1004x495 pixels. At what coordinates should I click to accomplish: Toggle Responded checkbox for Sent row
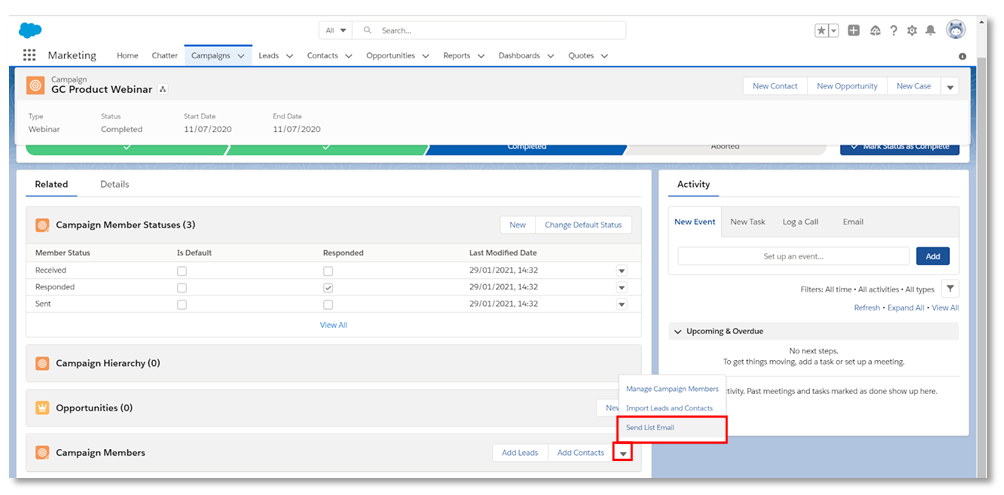pyautogui.click(x=328, y=304)
